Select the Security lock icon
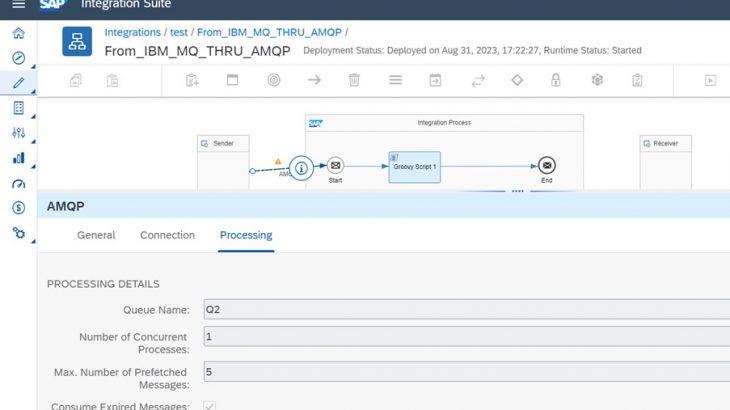This screenshot has height=410, width=730. [555, 80]
